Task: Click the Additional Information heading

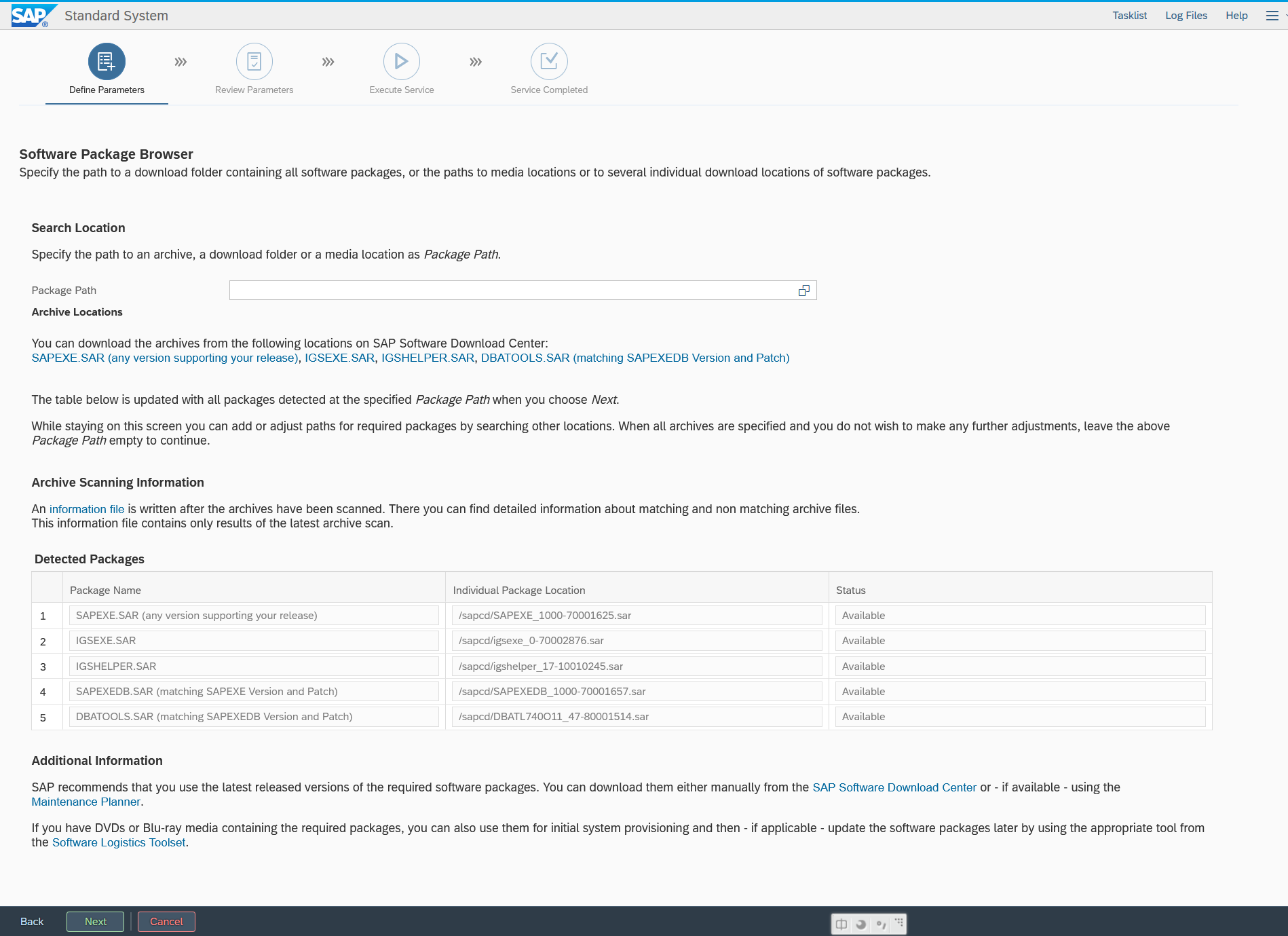Action: [x=97, y=761]
